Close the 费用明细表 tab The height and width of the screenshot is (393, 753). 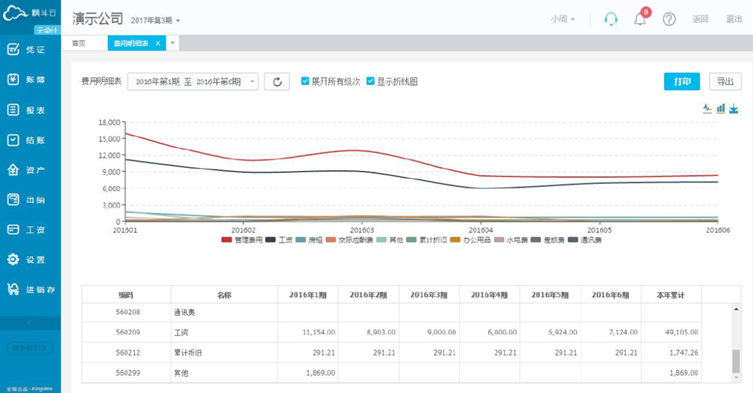[158, 43]
